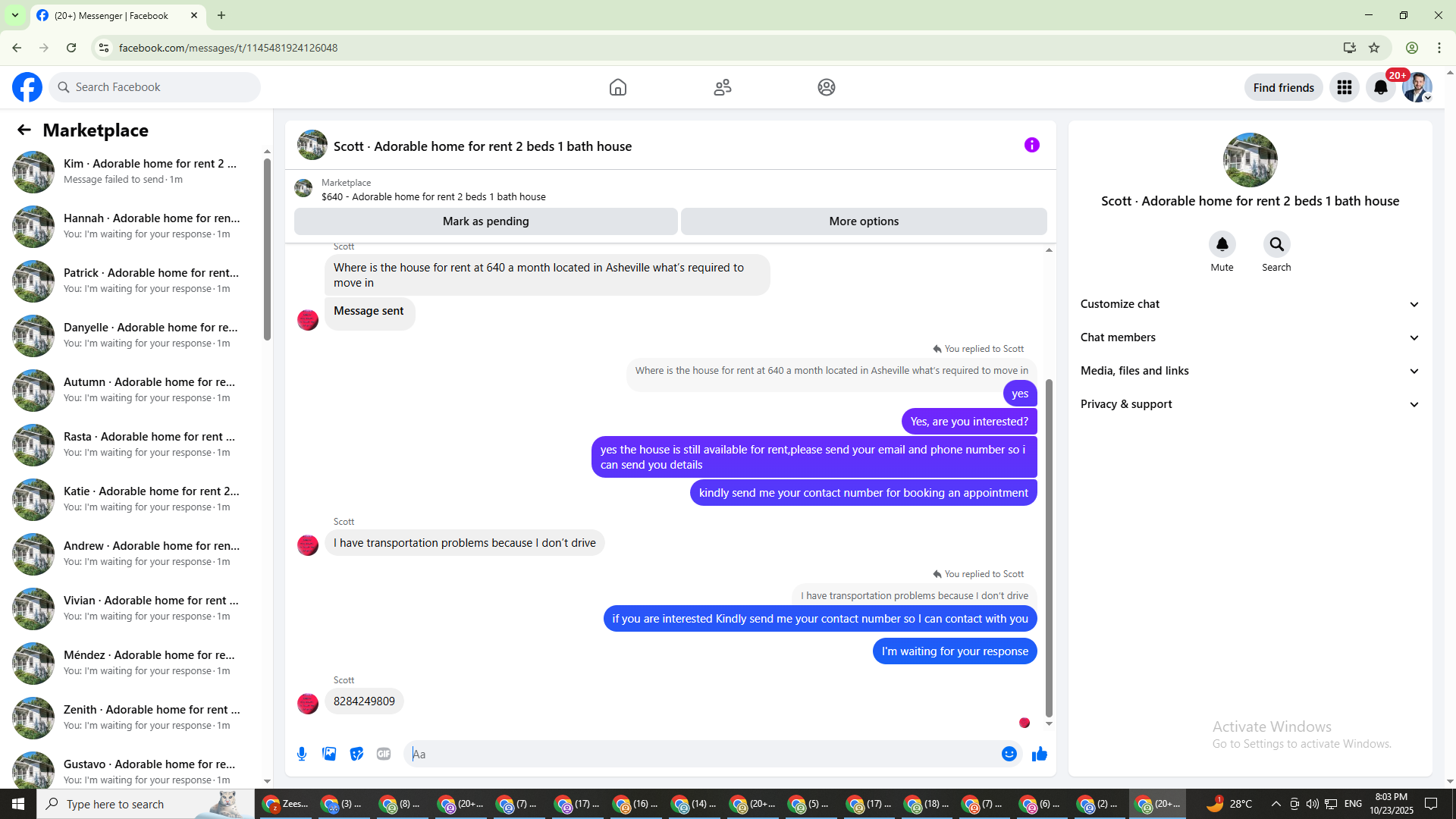Image resolution: width=1456 pixels, height=819 pixels.
Task: Go to the Facebook Home tab
Action: [x=618, y=87]
